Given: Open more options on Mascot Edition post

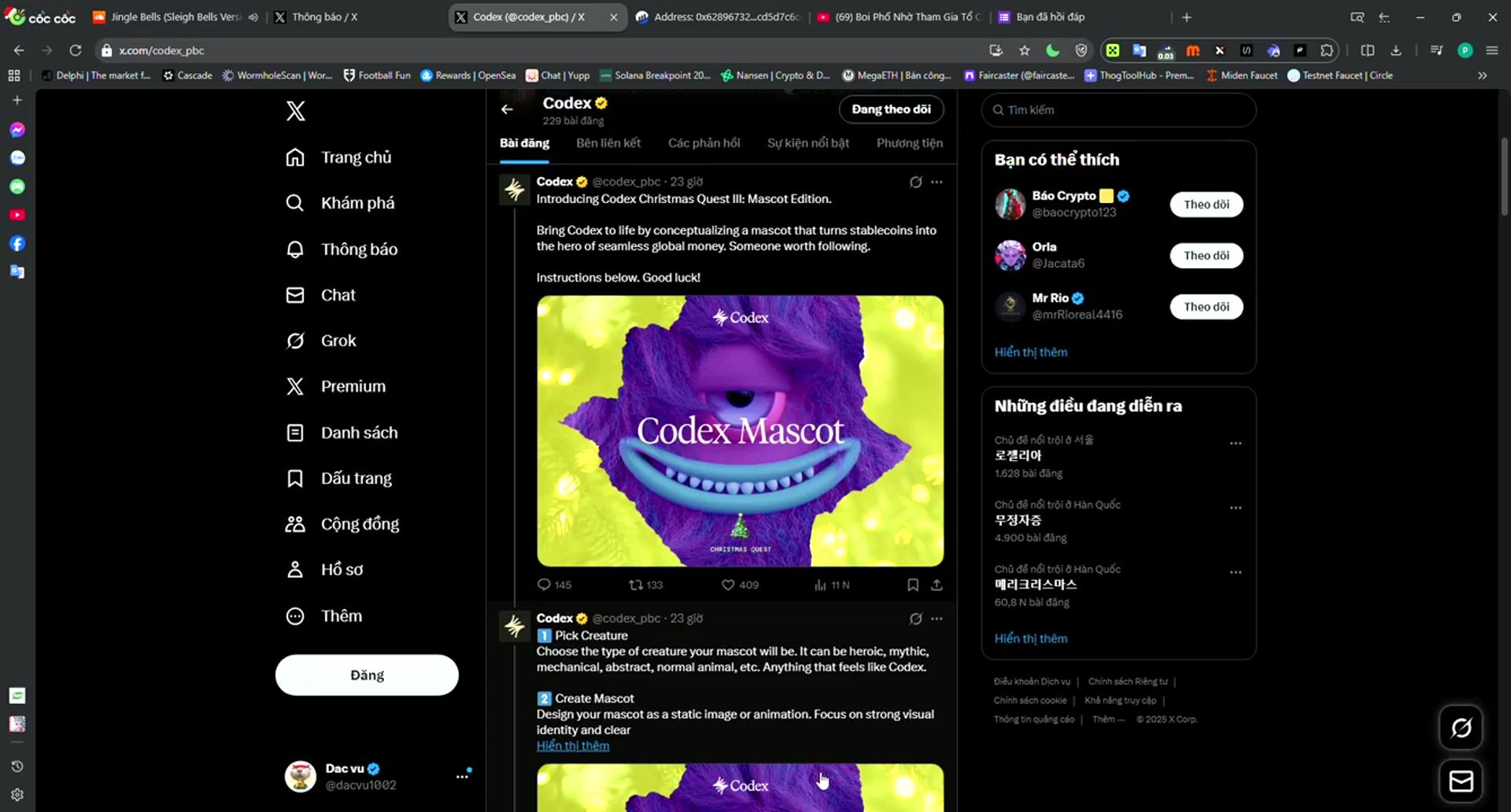Looking at the screenshot, I should (937, 182).
